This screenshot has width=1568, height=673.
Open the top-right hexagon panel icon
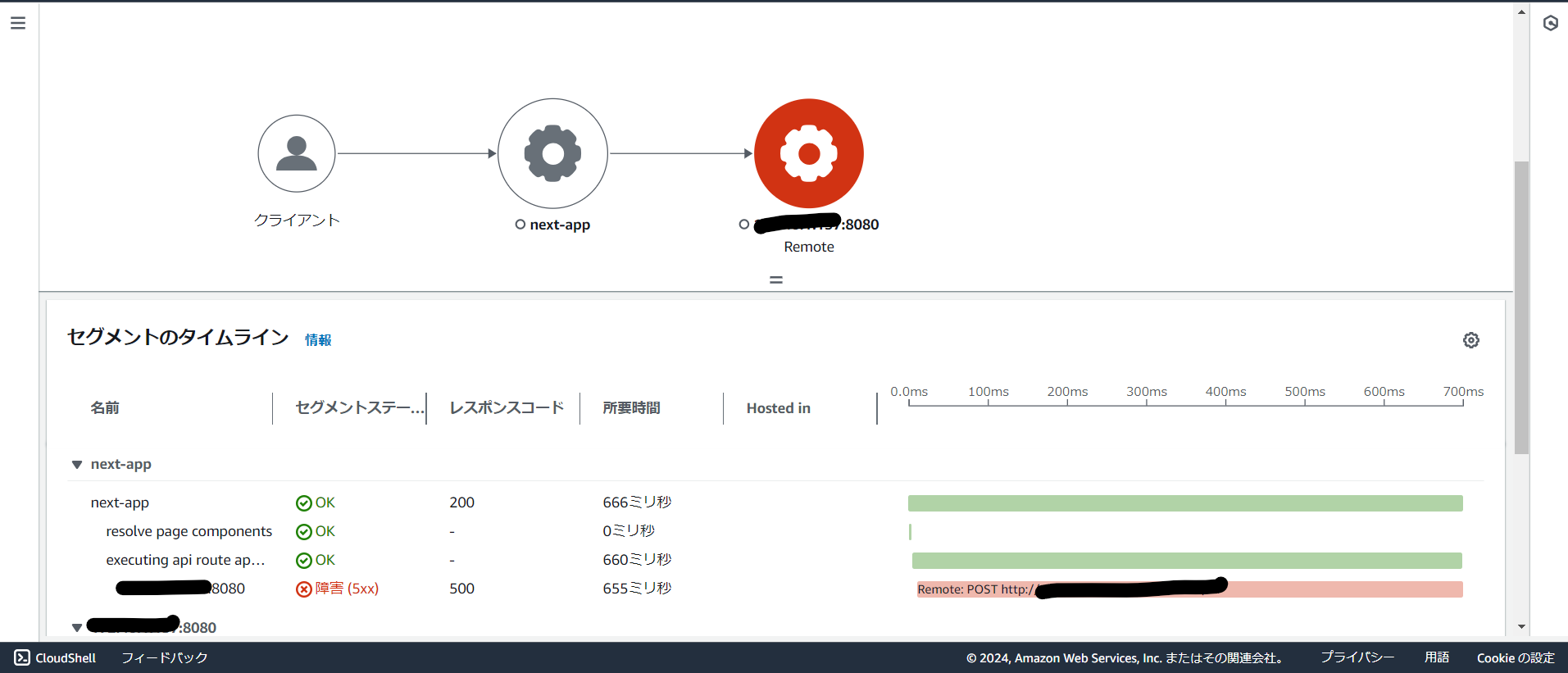[1550, 23]
